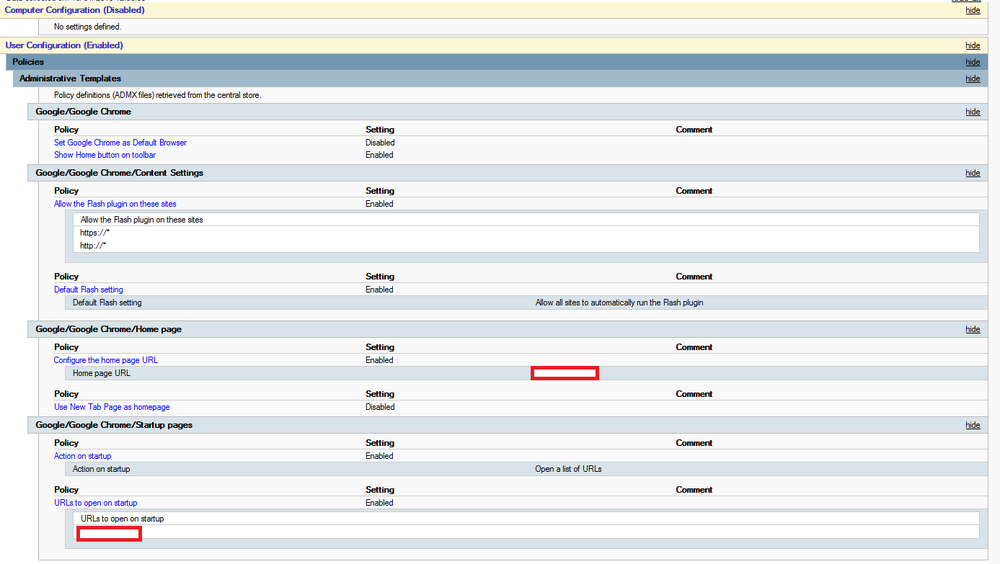Click Disabled setting for New Tab Page homepage
Screen dimensions: 1000x564
point(380,407)
